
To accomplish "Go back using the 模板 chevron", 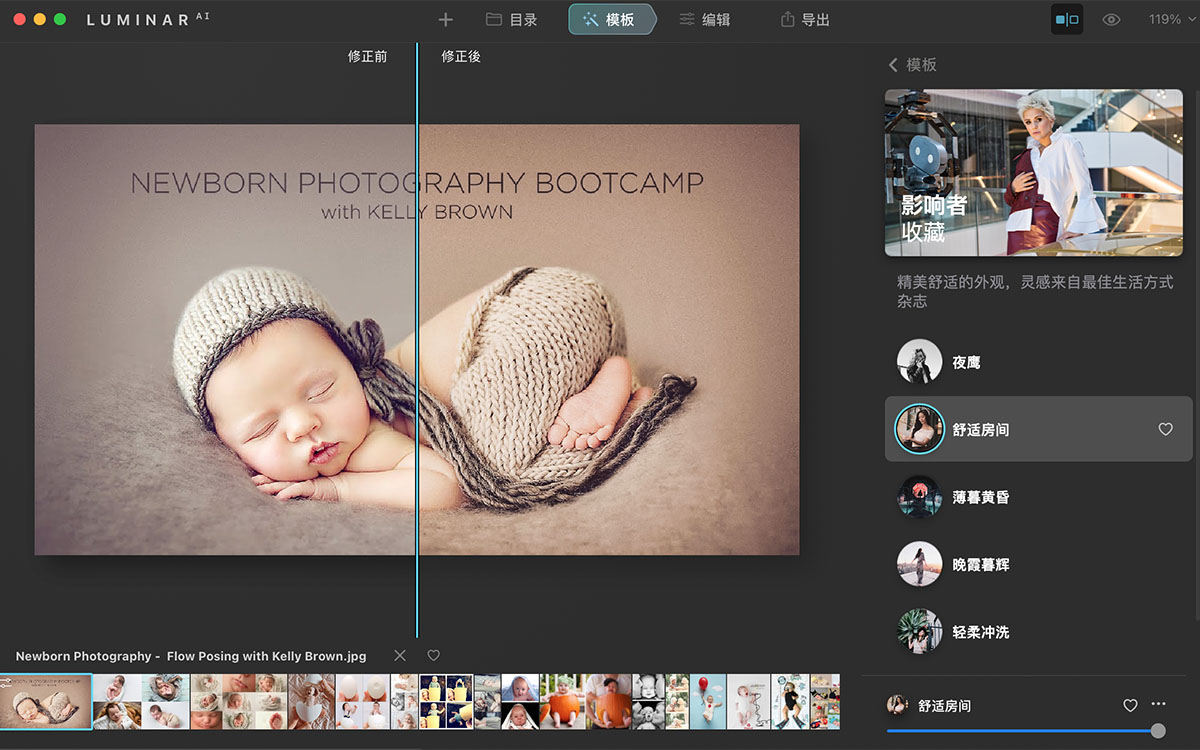I will tap(912, 65).
